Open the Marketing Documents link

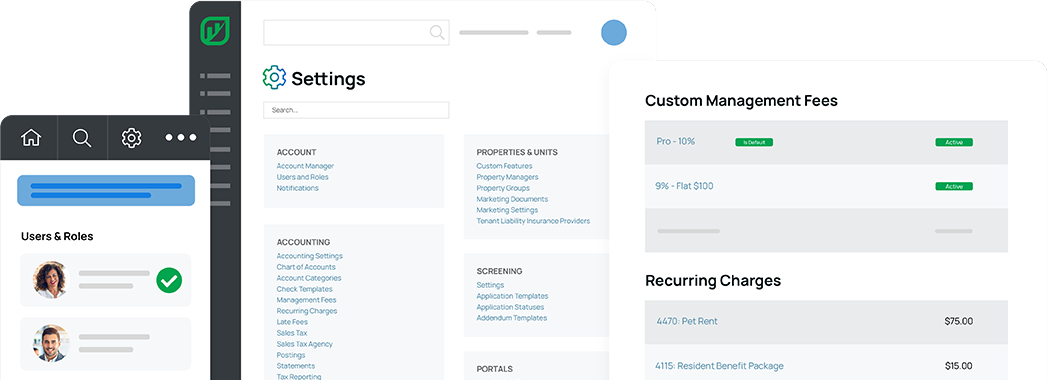512,199
